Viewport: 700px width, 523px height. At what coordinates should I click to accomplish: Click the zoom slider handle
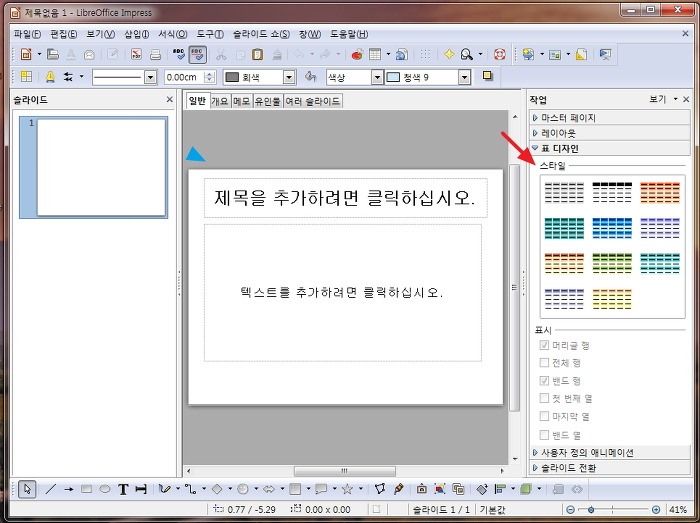(x=591, y=509)
